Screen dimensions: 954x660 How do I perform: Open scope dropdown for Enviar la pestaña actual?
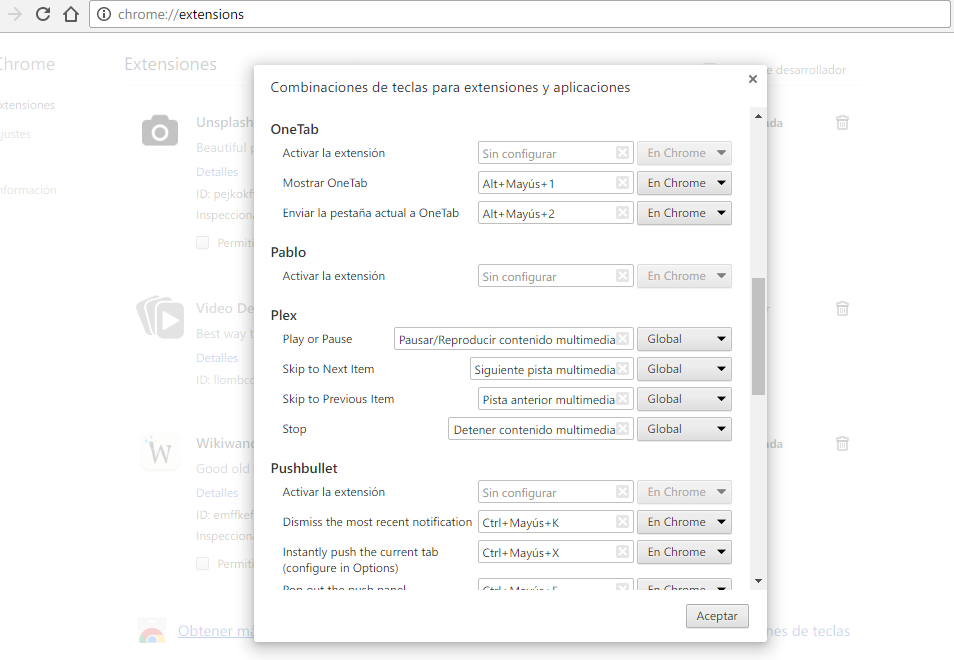click(x=684, y=213)
